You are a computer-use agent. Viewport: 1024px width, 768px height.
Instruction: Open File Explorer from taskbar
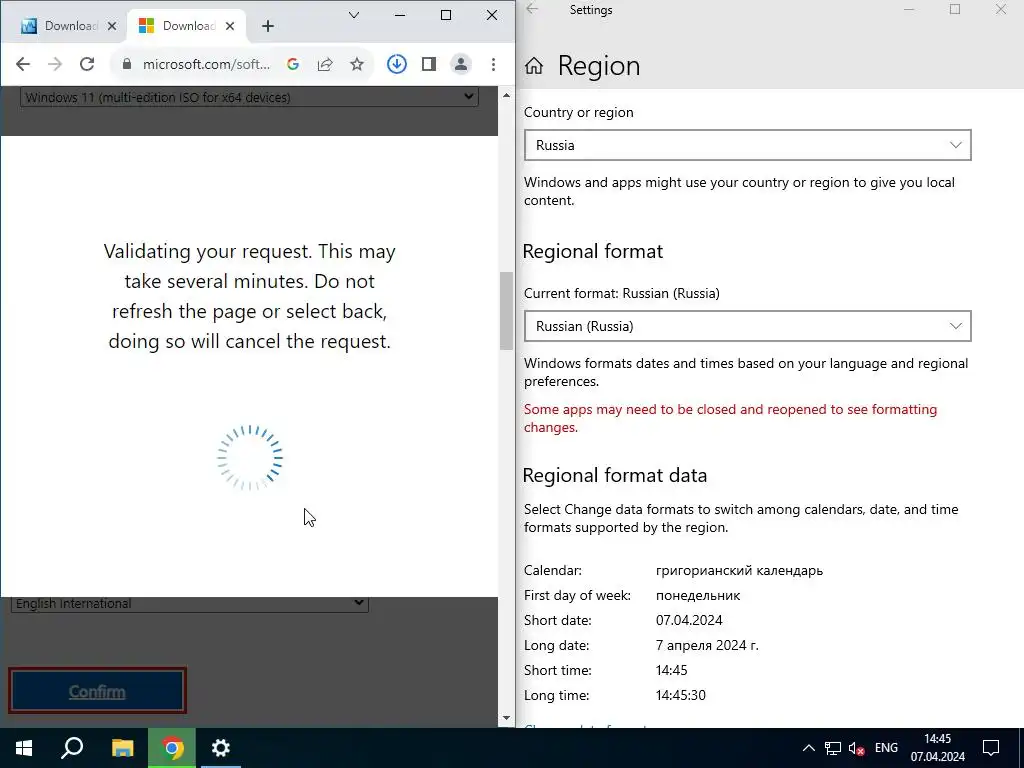[122, 748]
